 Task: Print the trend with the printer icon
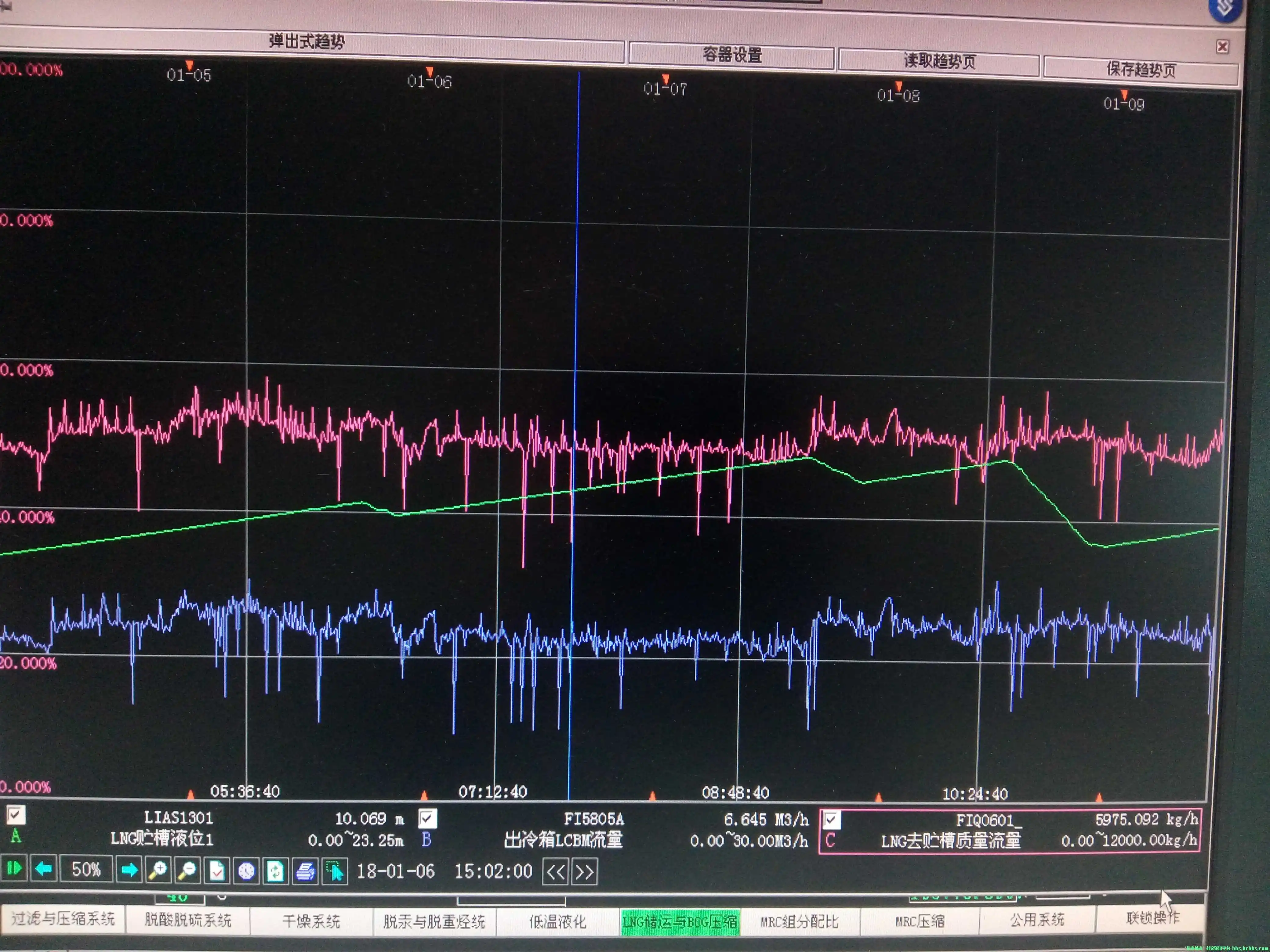(x=306, y=872)
